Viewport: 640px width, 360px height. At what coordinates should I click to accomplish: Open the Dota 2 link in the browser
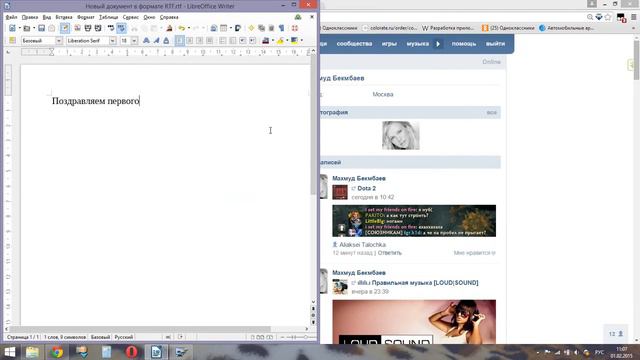(x=367, y=188)
